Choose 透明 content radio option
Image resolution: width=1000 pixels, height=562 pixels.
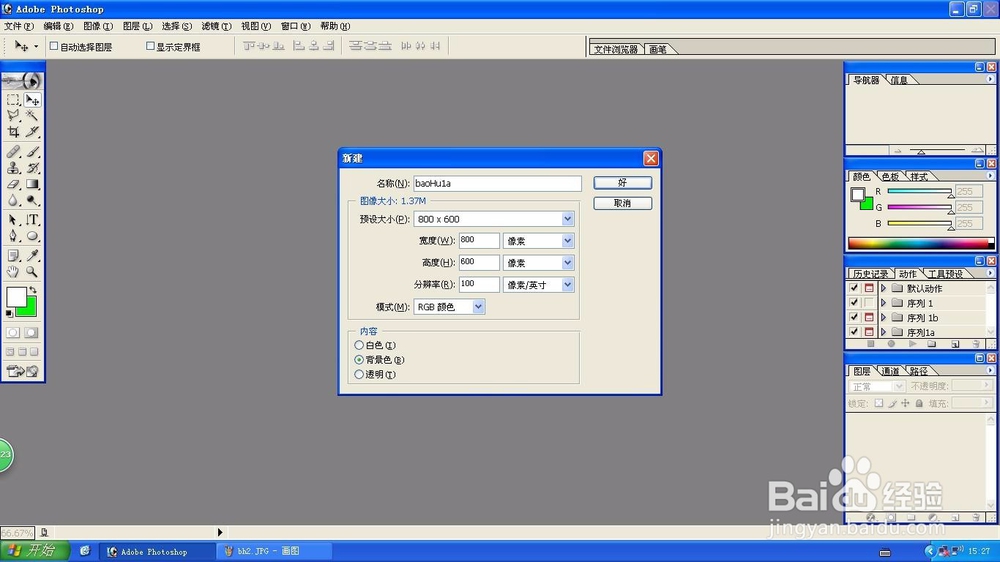[x=359, y=374]
